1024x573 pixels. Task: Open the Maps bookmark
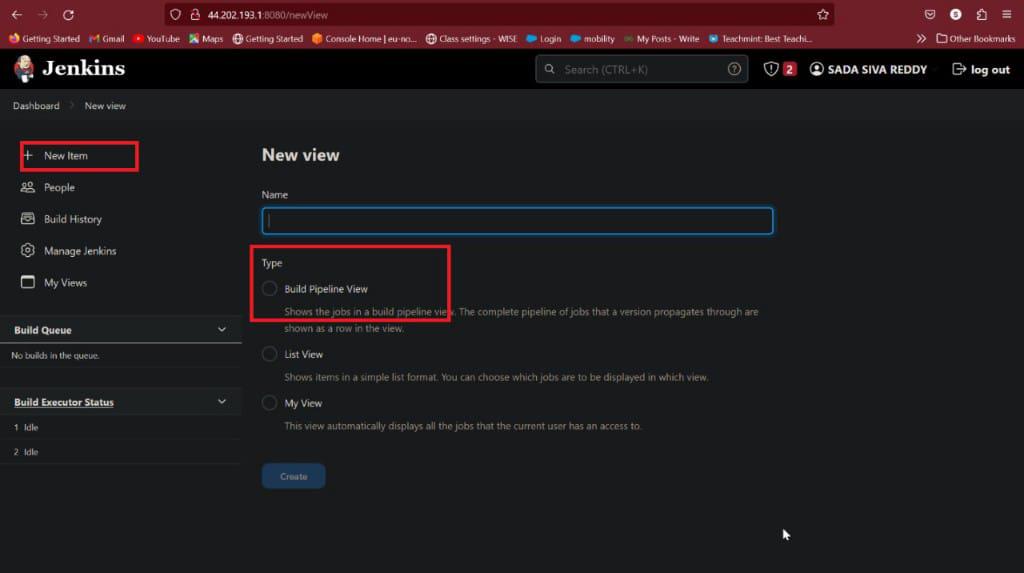click(206, 39)
